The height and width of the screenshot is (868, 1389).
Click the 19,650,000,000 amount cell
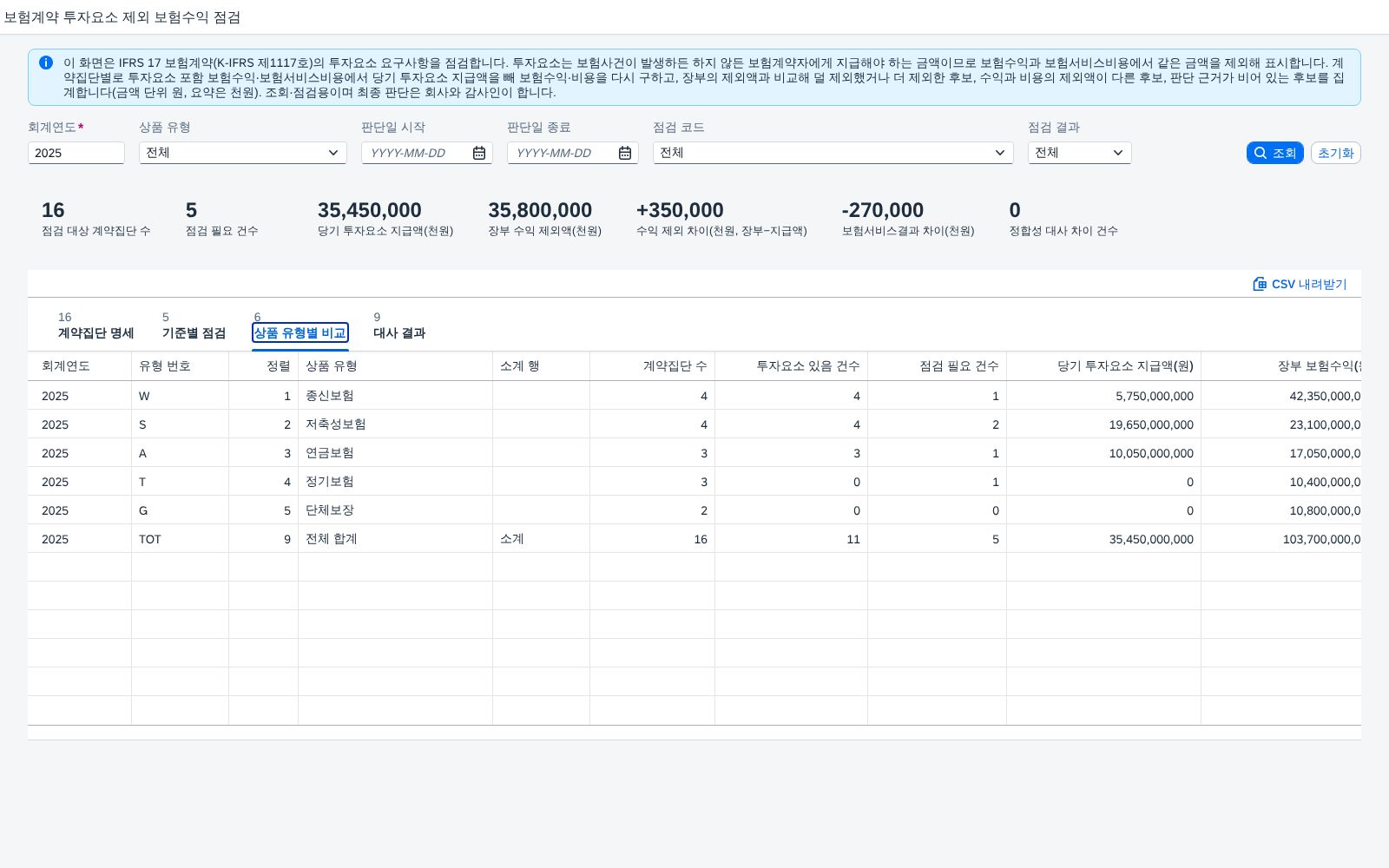click(x=1104, y=424)
